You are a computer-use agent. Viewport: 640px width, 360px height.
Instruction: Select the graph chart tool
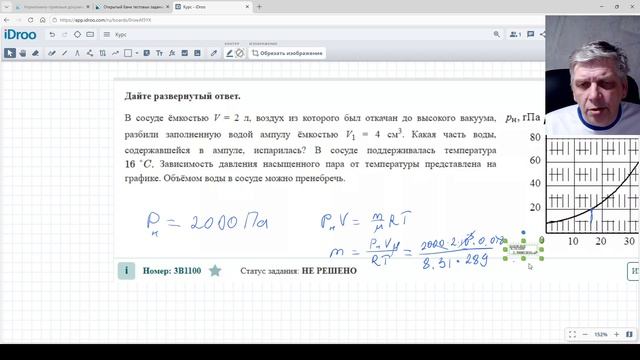pyautogui.click(x=115, y=53)
